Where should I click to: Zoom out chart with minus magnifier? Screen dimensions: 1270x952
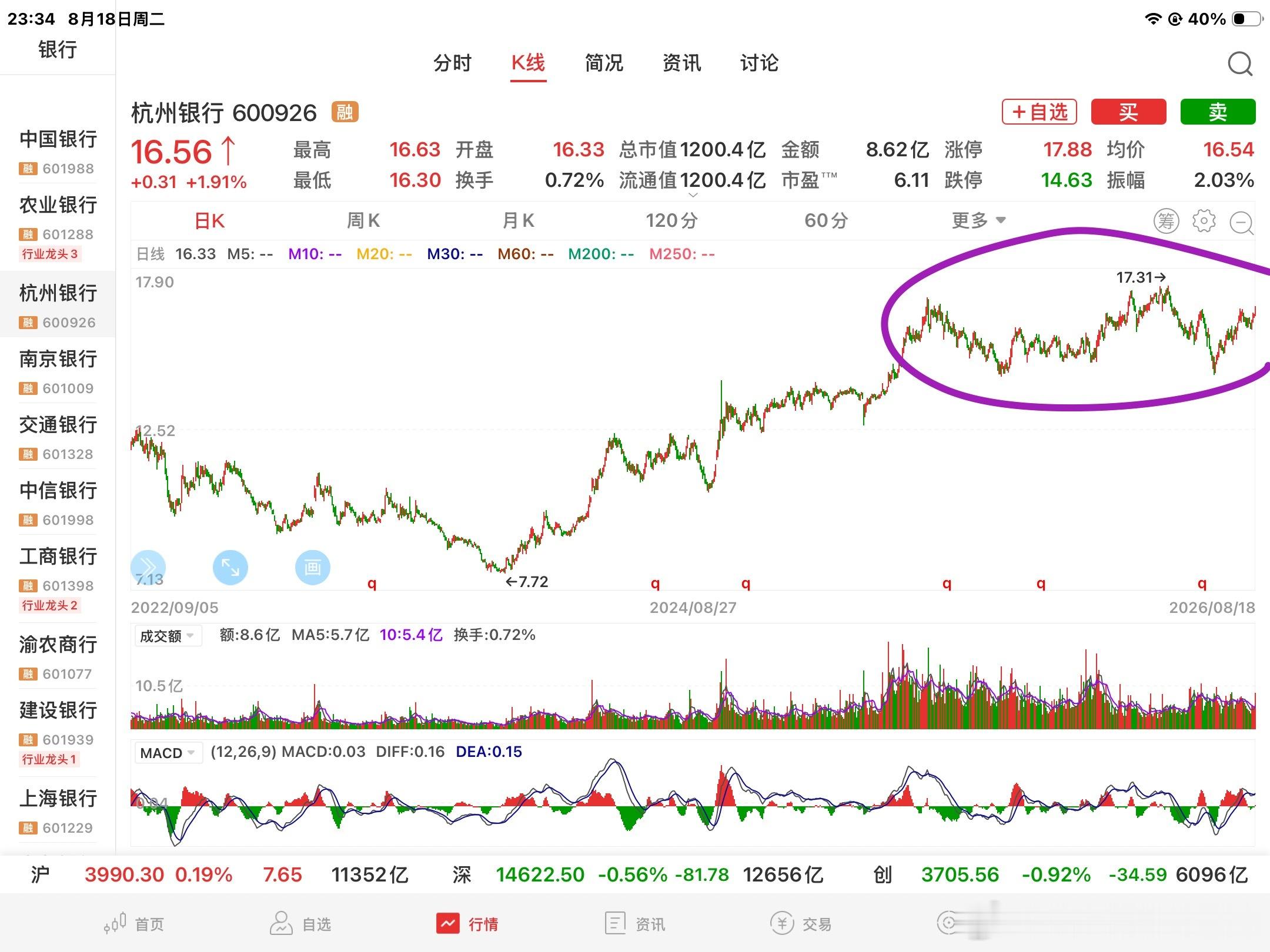coord(1242,222)
